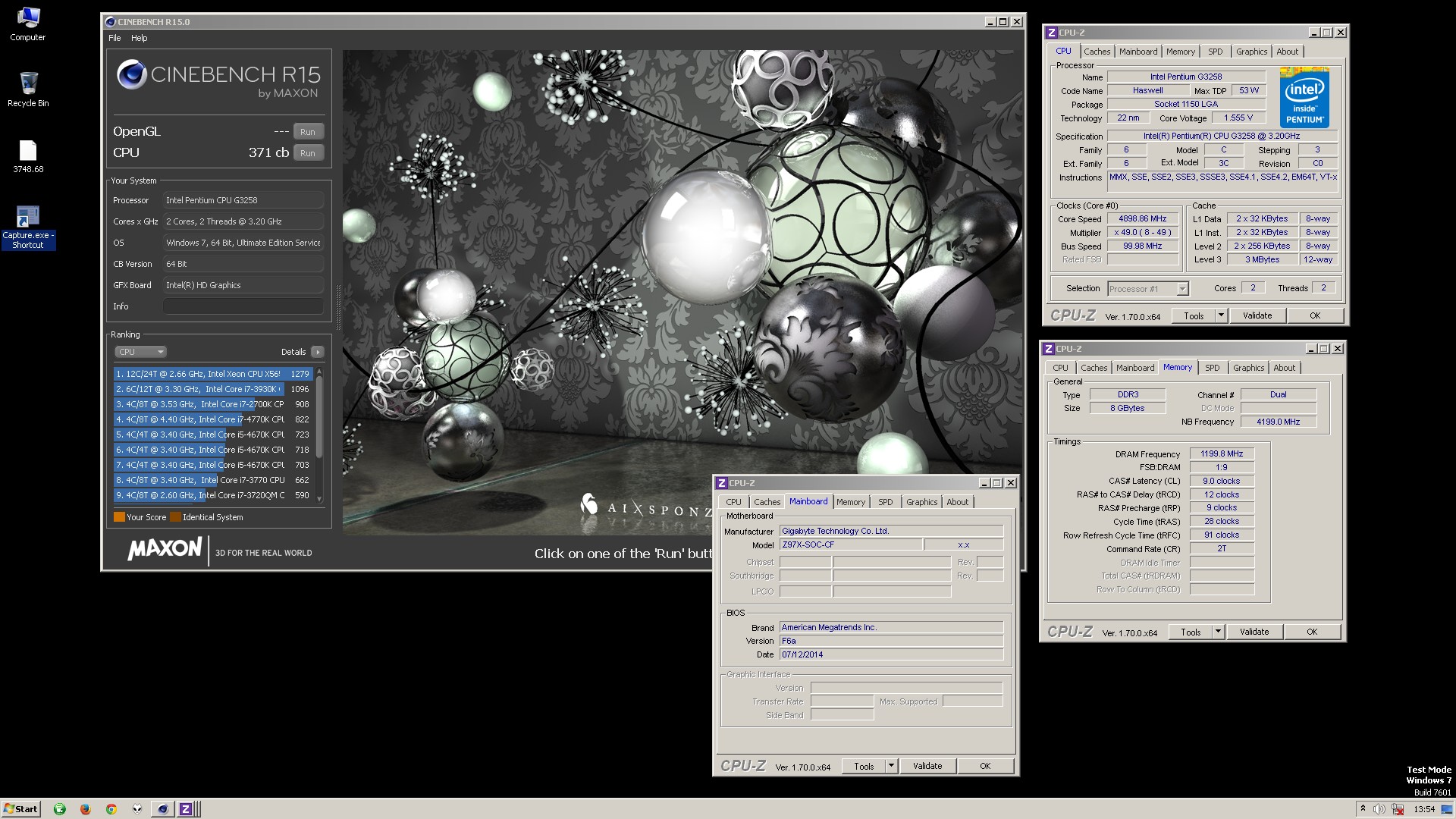Launch Firefox from the quick launch bar
Image resolution: width=1456 pixels, height=819 pixels.
[85, 809]
